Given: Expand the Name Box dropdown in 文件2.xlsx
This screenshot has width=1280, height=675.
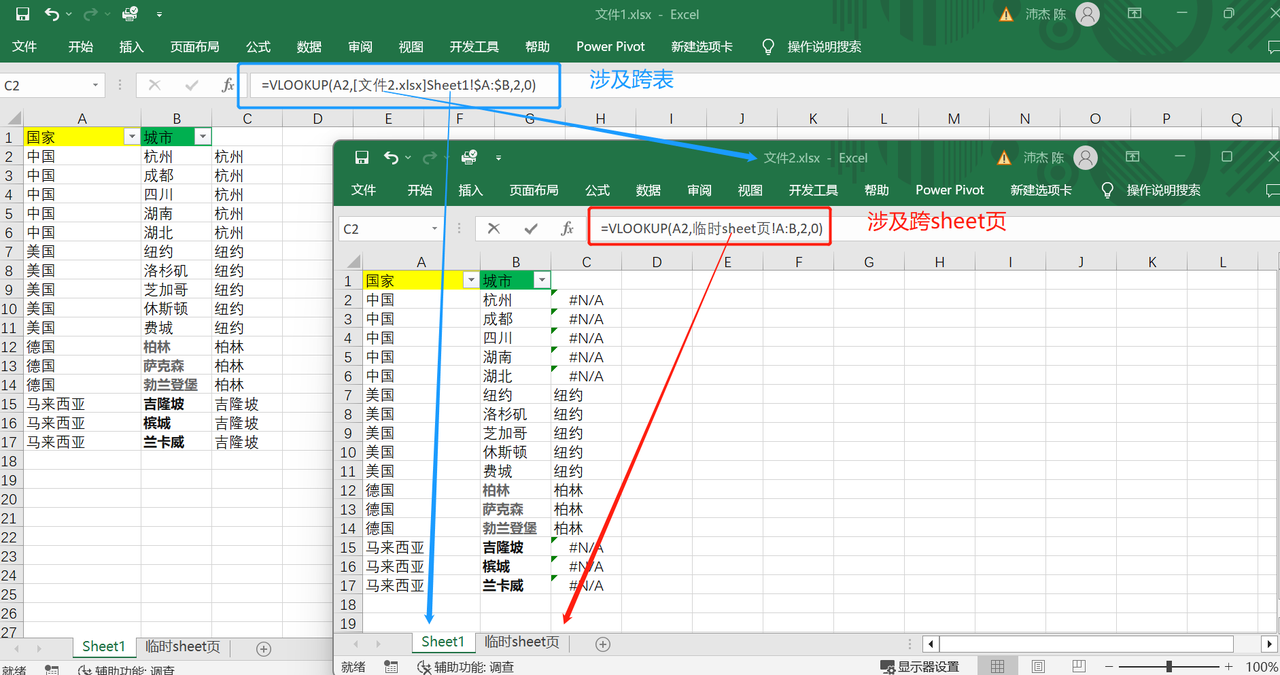Looking at the screenshot, I should click(x=435, y=229).
